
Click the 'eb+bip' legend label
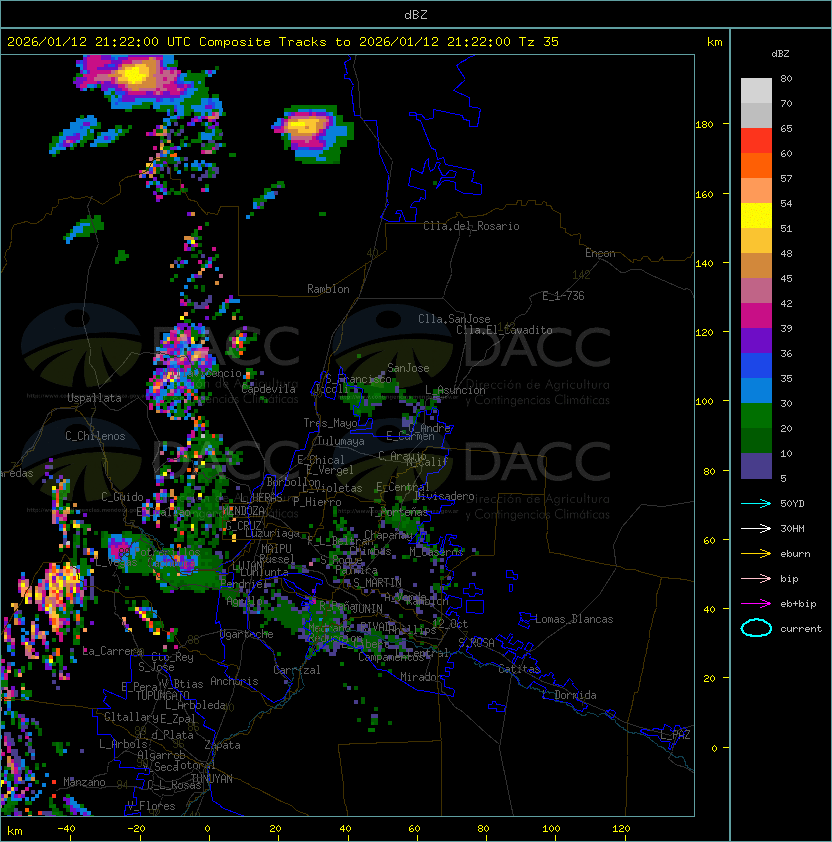tap(798, 604)
